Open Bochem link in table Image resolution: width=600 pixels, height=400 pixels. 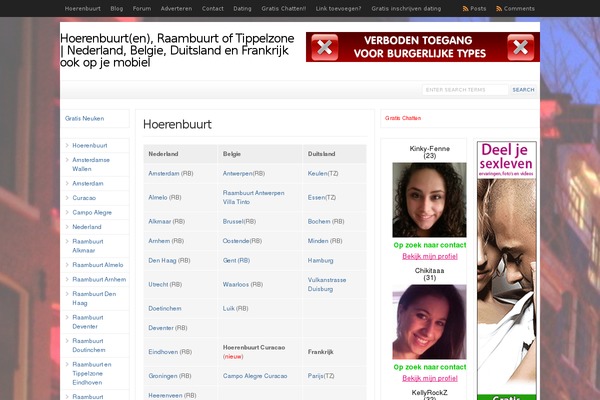319,222
